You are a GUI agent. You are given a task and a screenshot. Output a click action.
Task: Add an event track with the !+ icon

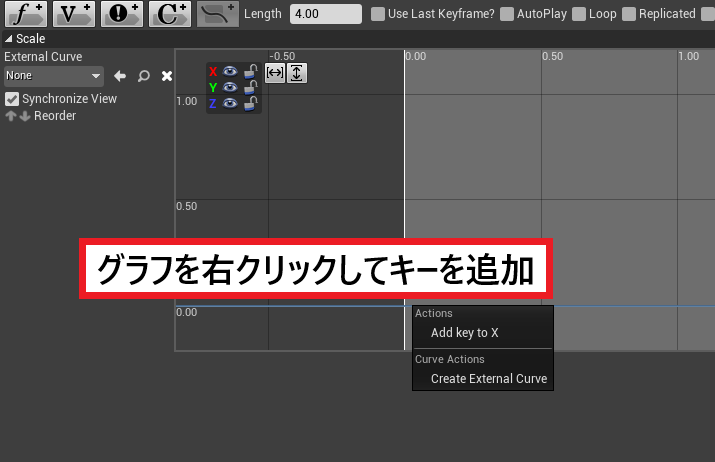coord(122,13)
